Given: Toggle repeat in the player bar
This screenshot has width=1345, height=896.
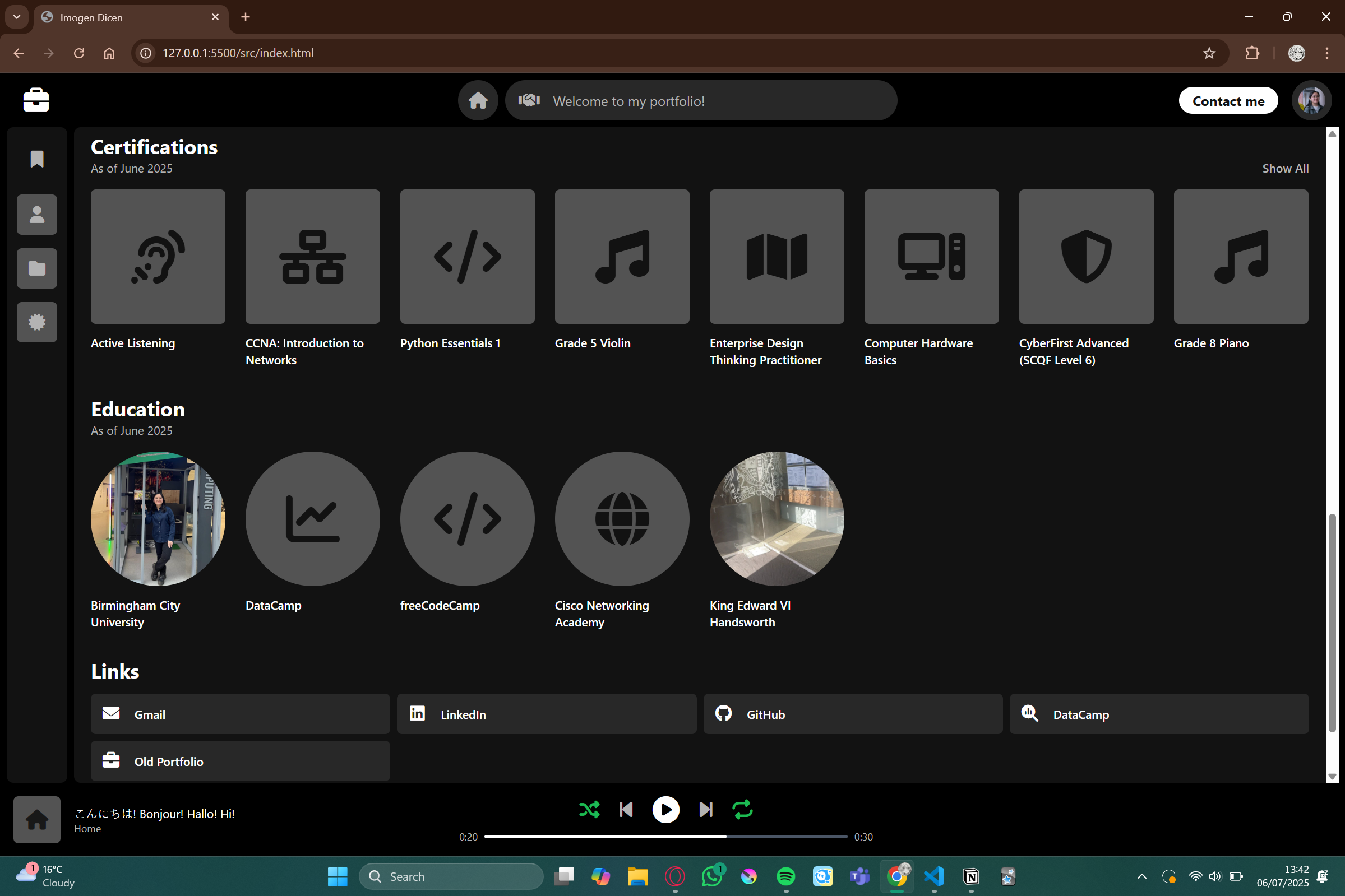Looking at the screenshot, I should tap(742, 810).
